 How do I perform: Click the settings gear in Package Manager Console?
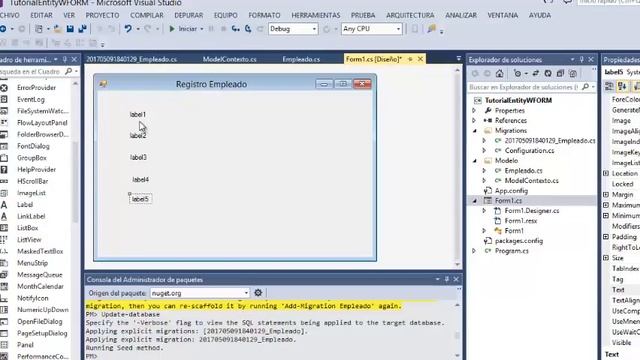pos(258,293)
